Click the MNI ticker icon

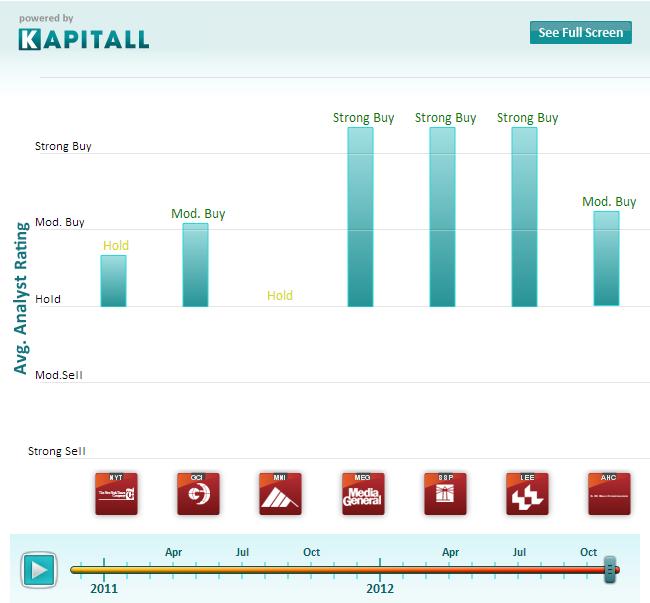280,493
